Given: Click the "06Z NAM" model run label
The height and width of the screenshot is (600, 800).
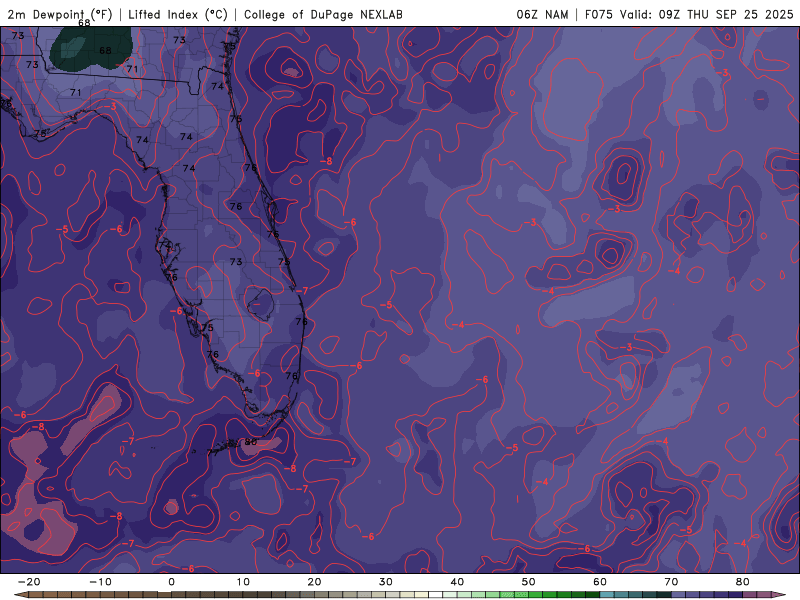Looking at the screenshot, I should pyautogui.click(x=542, y=14).
